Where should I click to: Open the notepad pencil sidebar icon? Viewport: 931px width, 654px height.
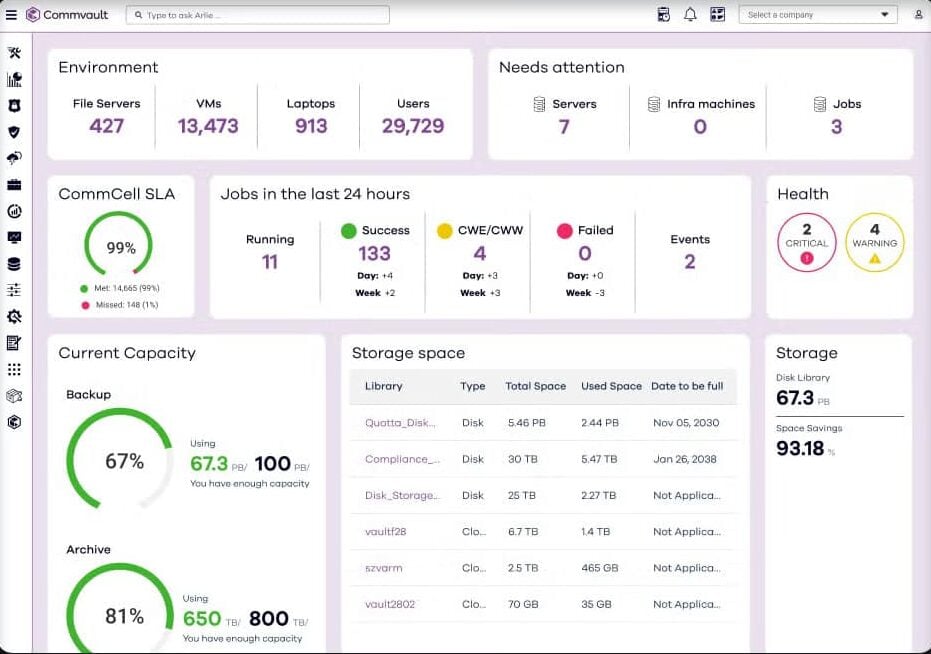[x=14, y=343]
